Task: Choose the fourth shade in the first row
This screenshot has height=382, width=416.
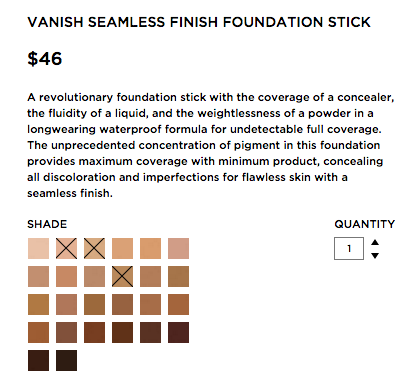Action: pyautogui.click(x=122, y=248)
